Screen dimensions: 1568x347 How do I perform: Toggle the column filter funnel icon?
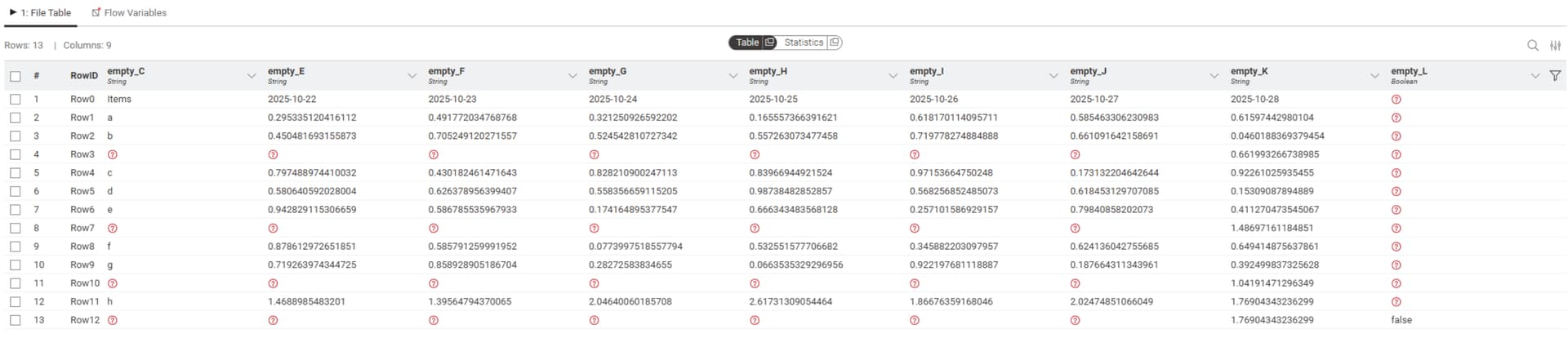(x=1555, y=76)
